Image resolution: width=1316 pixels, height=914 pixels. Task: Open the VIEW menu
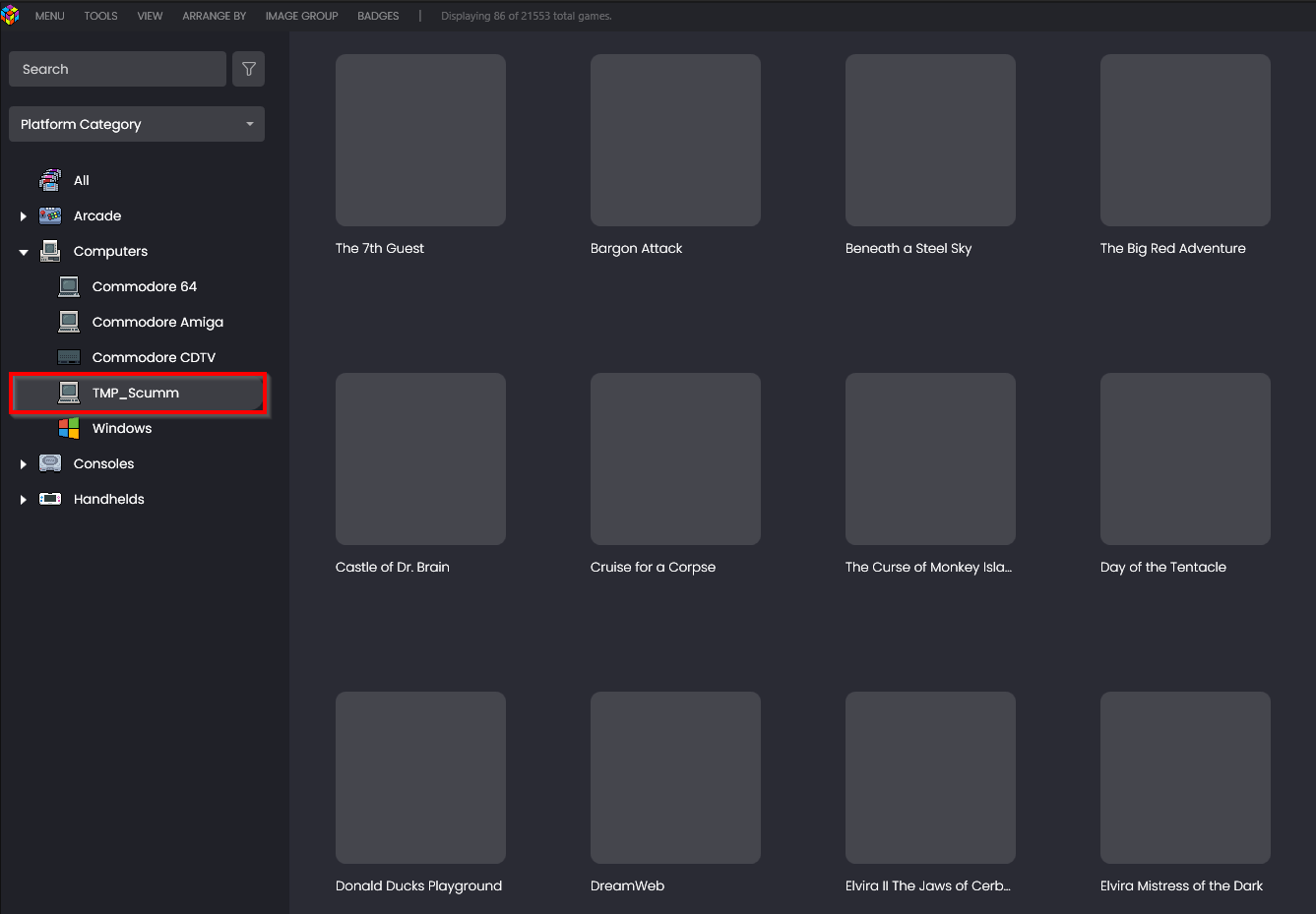point(150,16)
